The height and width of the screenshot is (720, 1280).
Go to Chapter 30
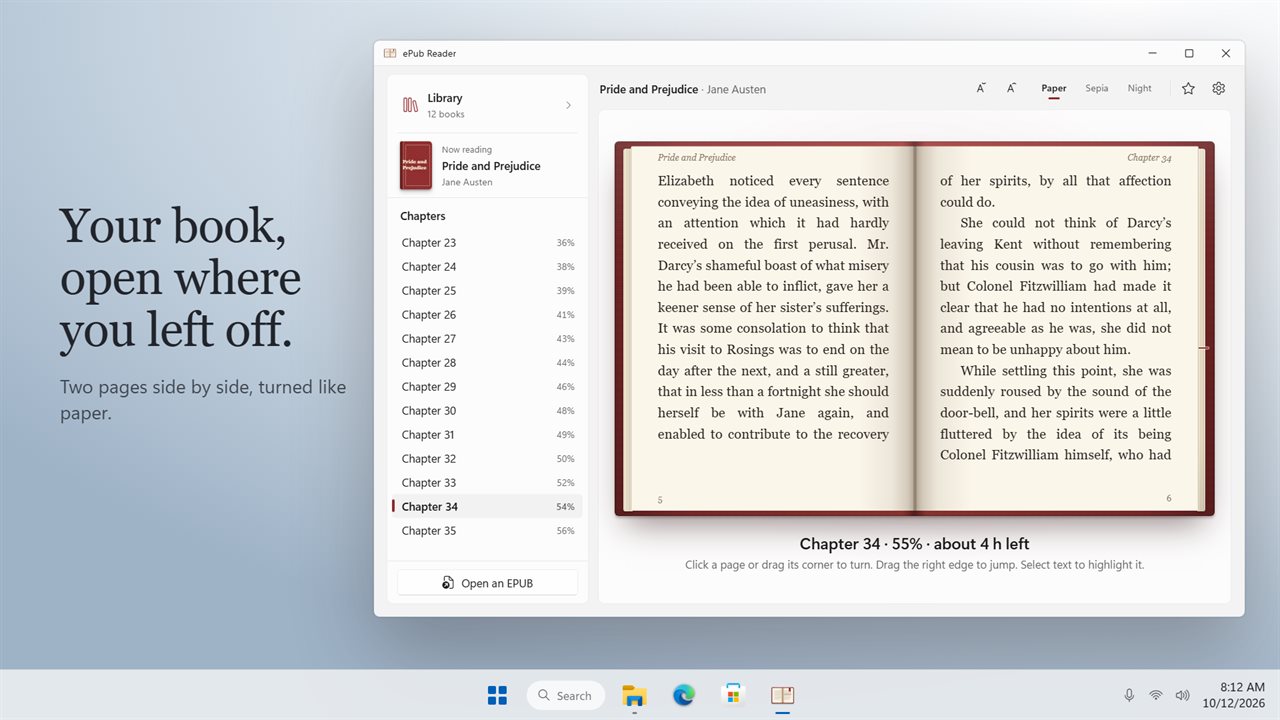point(487,411)
